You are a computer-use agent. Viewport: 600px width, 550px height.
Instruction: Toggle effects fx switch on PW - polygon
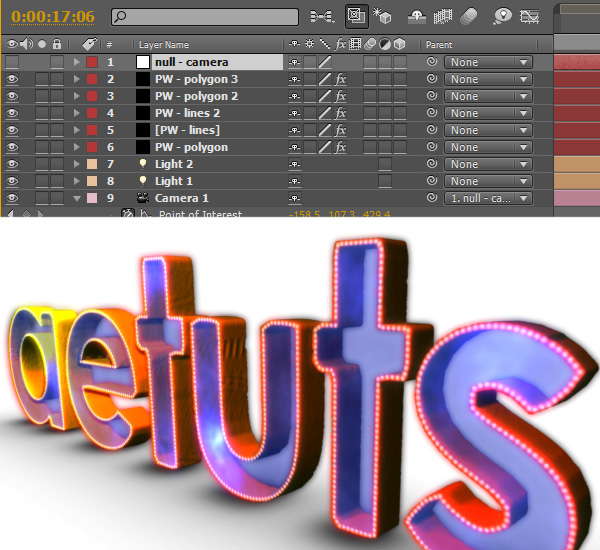[x=340, y=147]
